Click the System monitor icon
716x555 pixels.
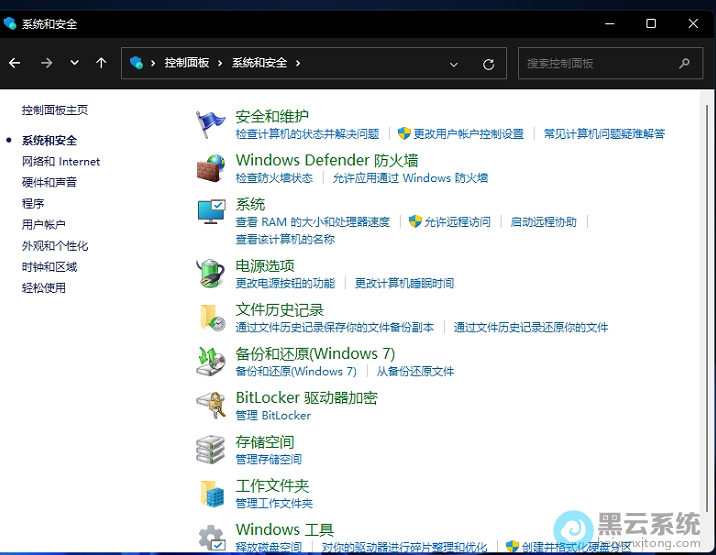(211, 212)
